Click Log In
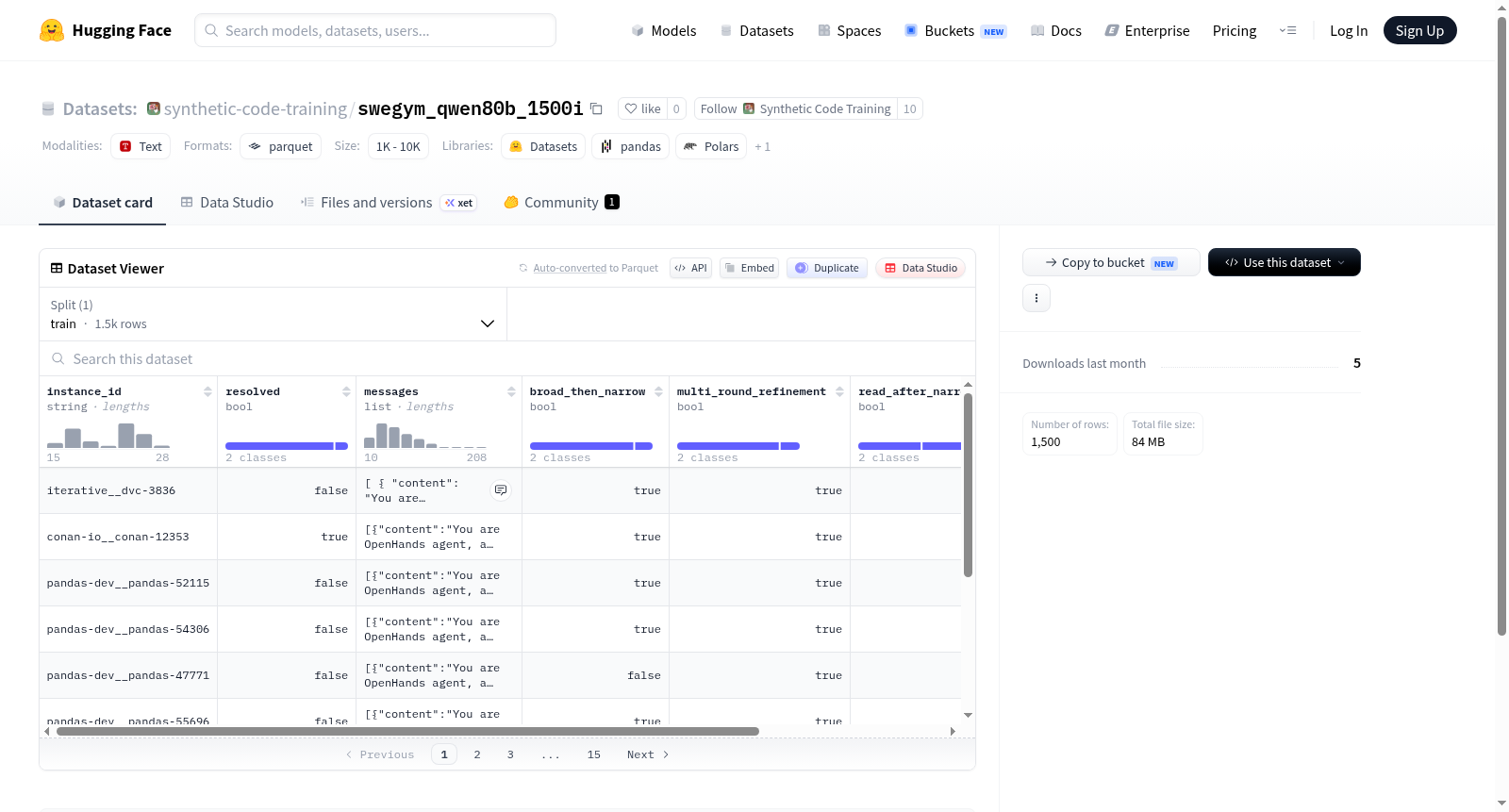Viewport: 1509px width, 812px height. click(x=1349, y=30)
